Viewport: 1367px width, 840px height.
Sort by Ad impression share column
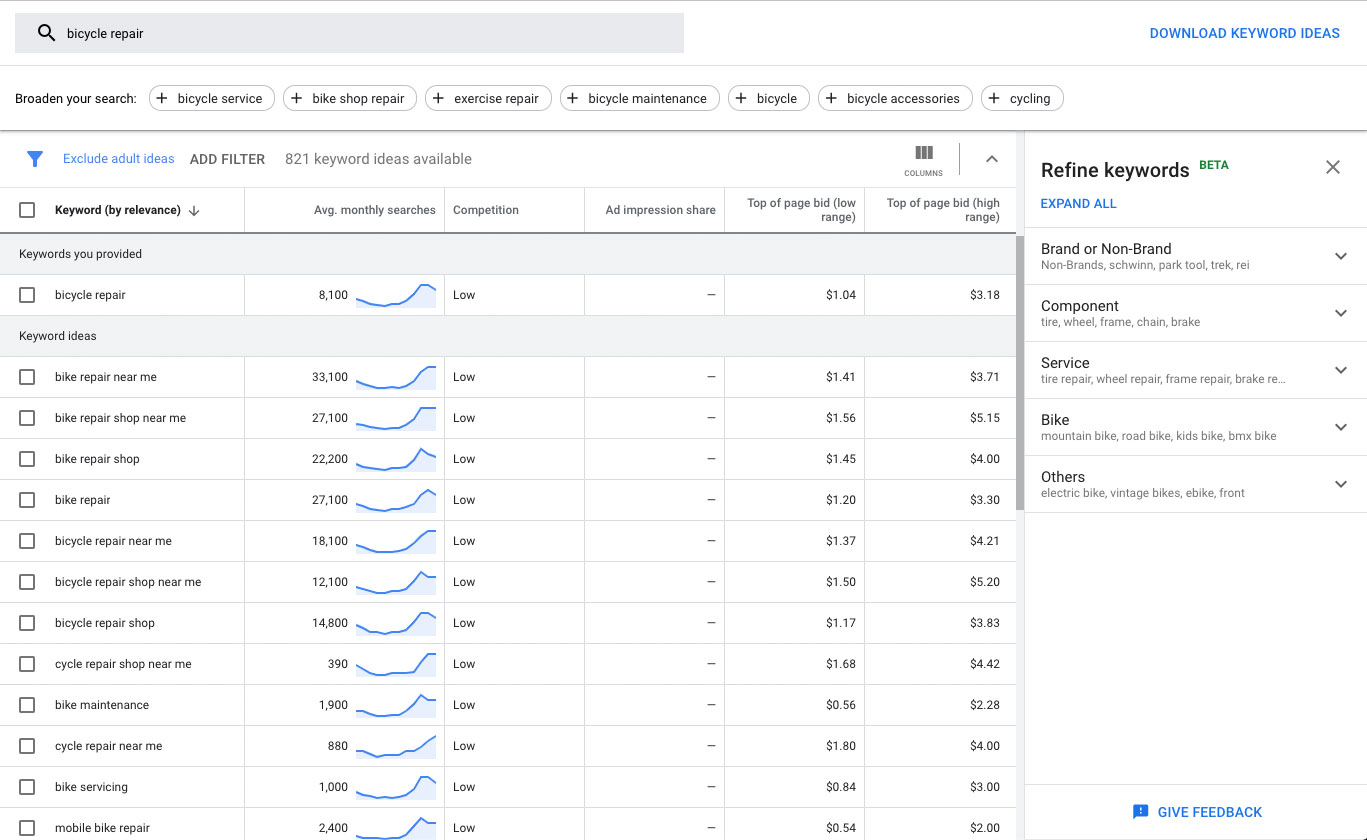660,210
